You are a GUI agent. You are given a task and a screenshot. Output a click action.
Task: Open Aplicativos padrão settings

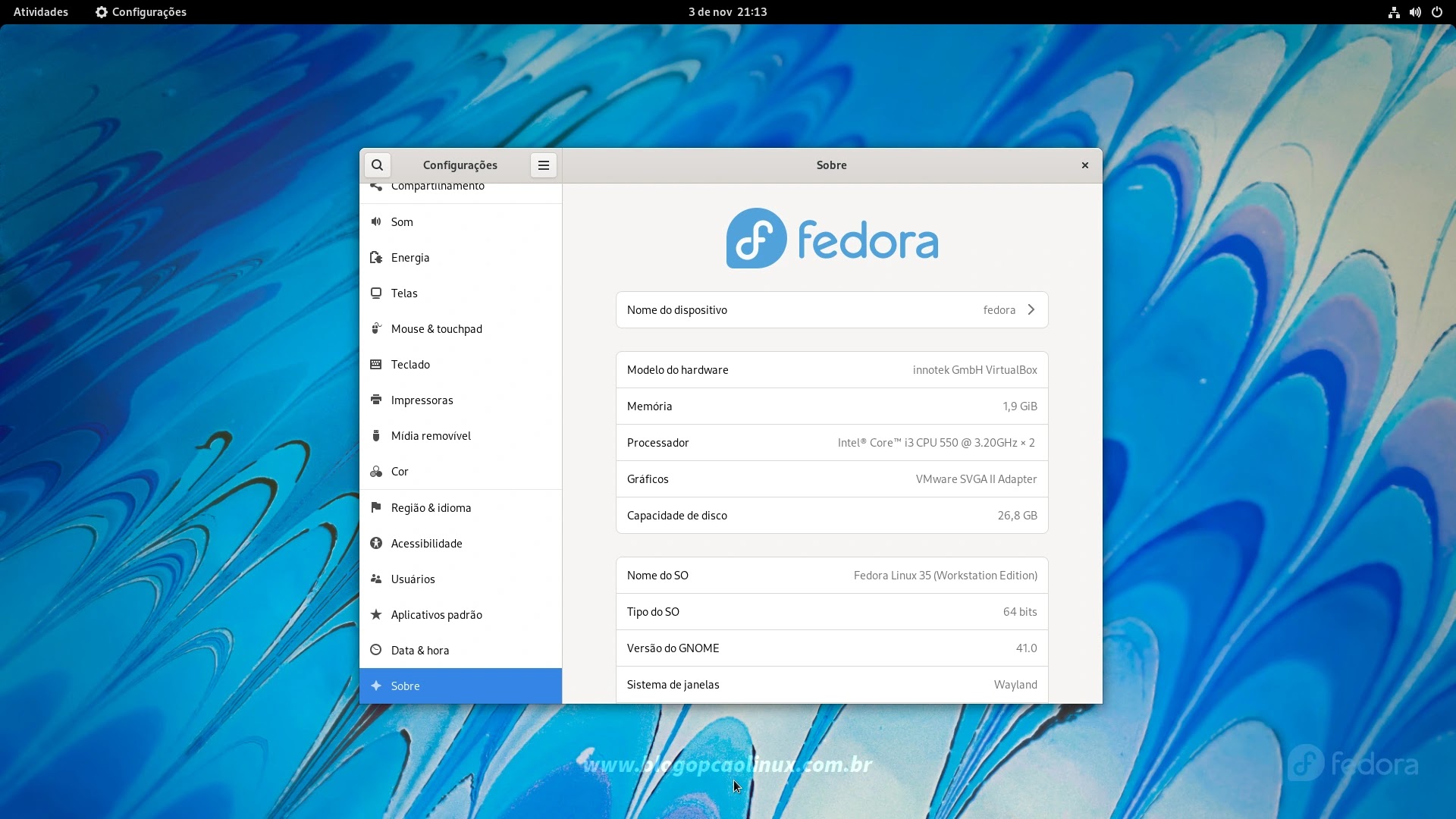pos(437,614)
